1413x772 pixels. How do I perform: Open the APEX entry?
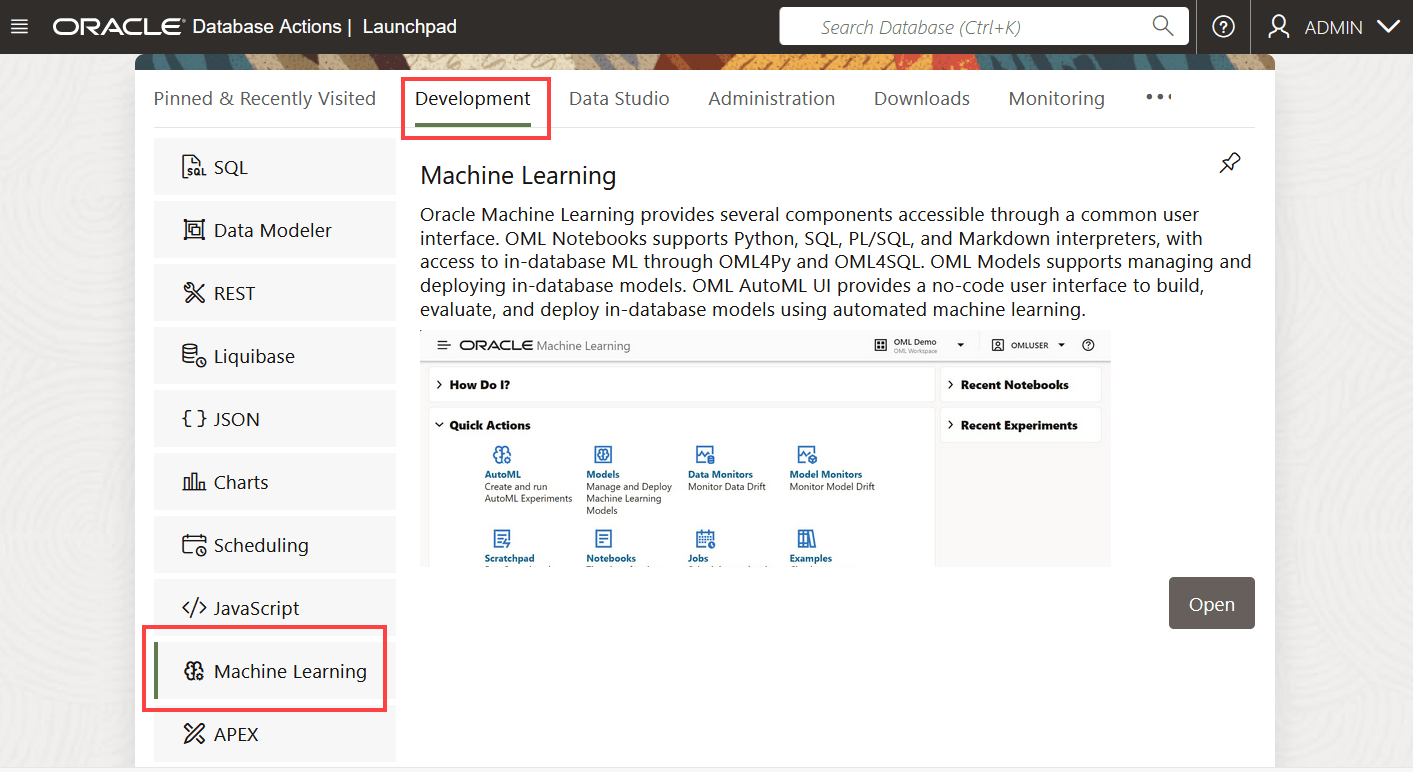(275, 734)
